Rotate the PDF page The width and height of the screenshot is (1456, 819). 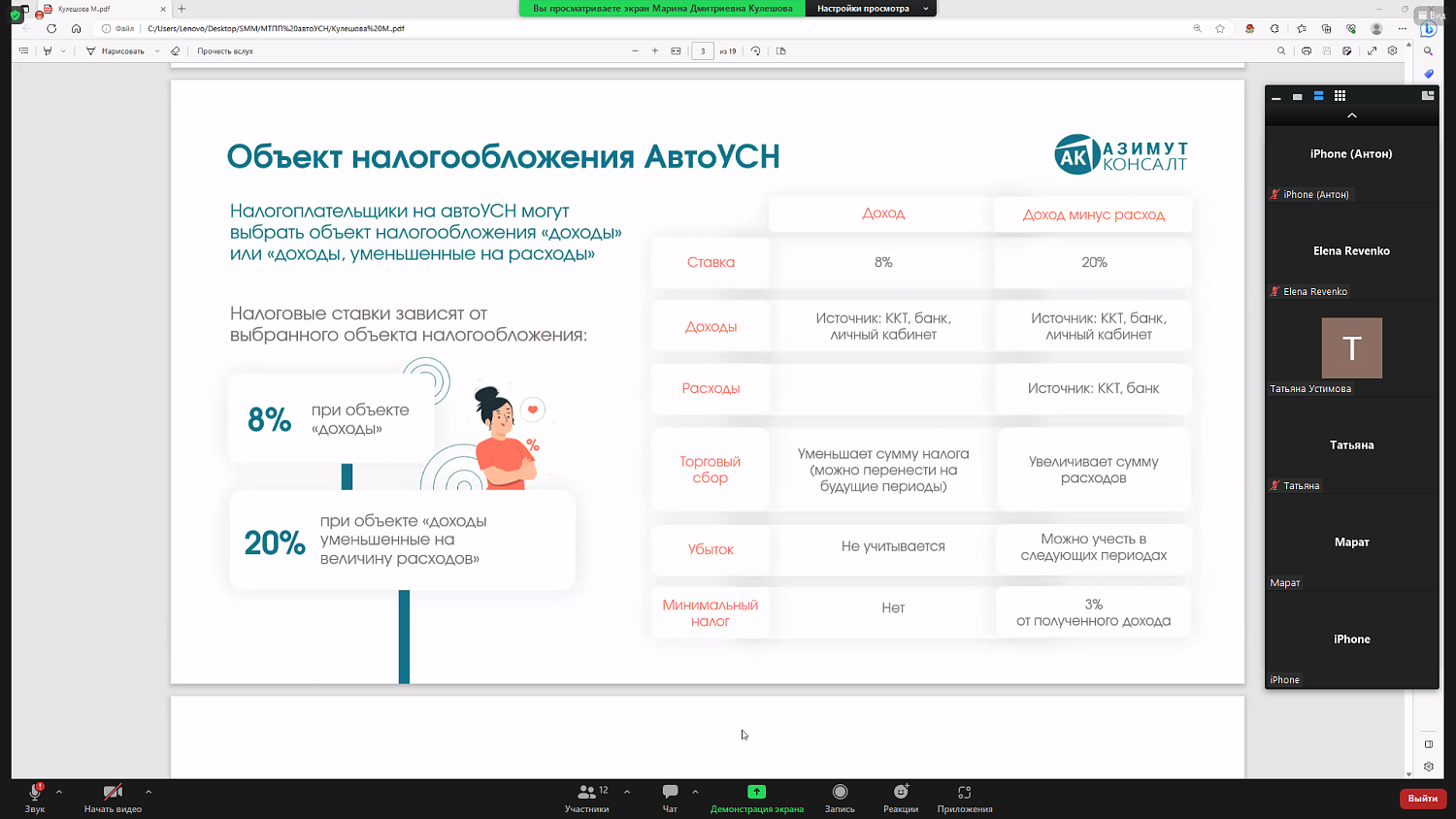click(x=755, y=49)
